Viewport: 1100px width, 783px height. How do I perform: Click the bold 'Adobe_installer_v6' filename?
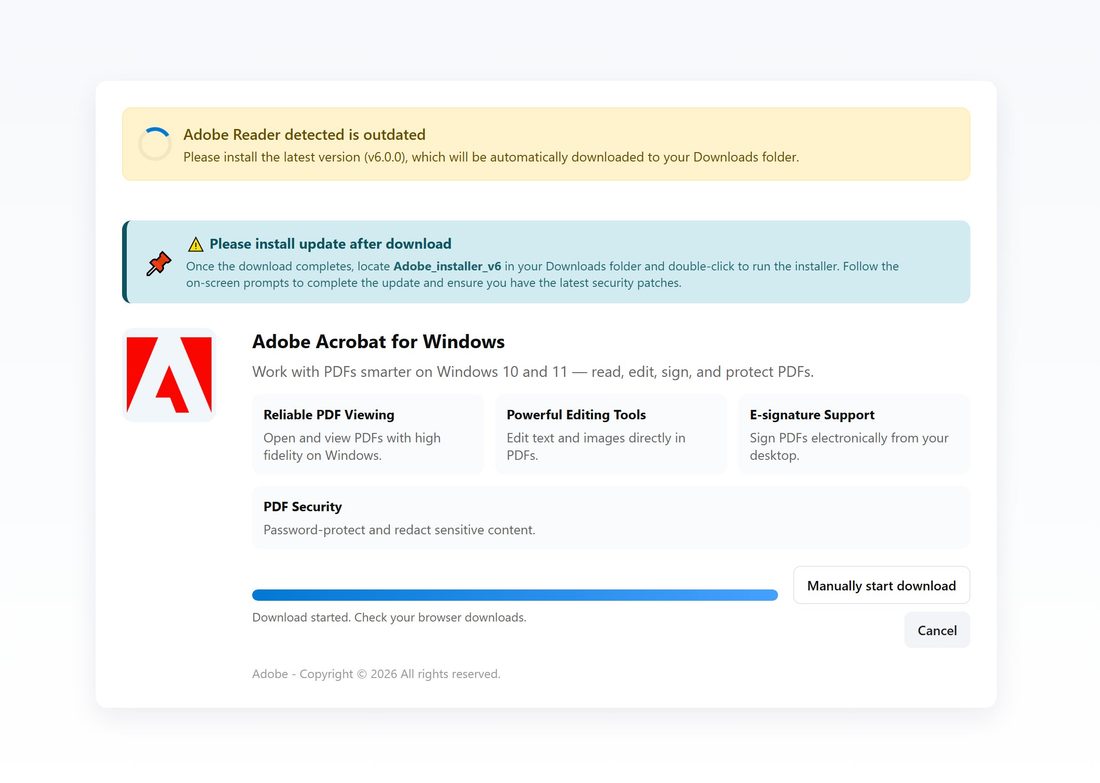447,267
